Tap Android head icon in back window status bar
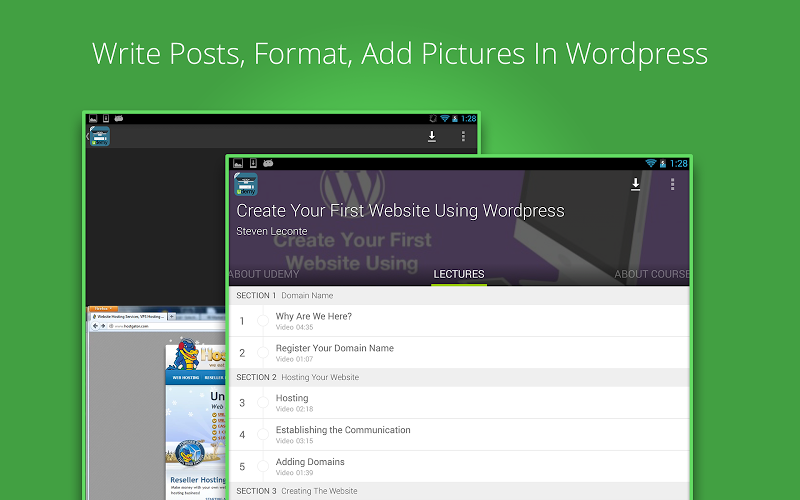 click(x=119, y=118)
